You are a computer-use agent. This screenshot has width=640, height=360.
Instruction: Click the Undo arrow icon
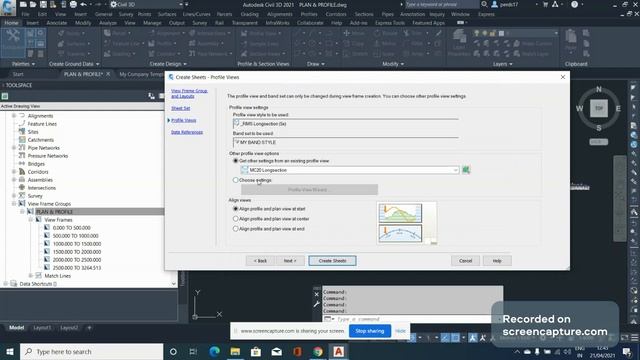[x=83, y=4]
